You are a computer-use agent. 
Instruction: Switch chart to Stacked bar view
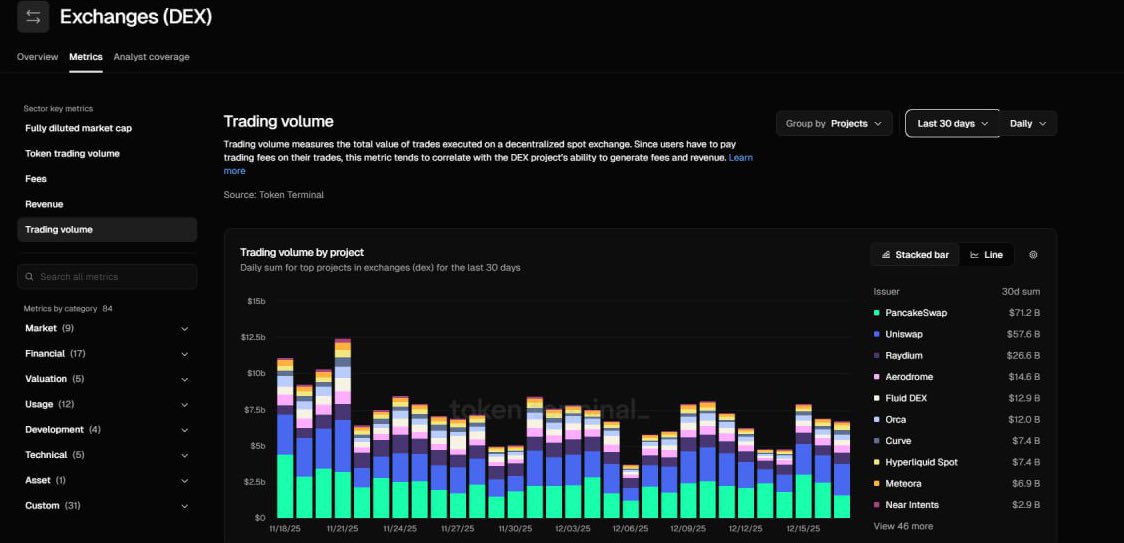(915, 255)
